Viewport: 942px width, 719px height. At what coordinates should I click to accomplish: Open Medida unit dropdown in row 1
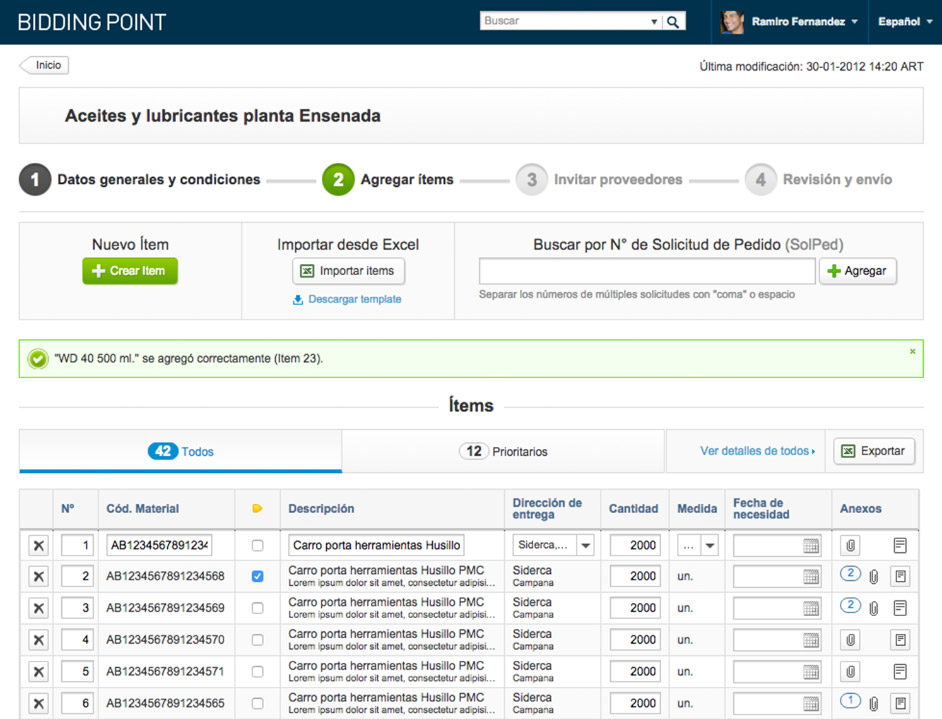(x=710, y=545)
